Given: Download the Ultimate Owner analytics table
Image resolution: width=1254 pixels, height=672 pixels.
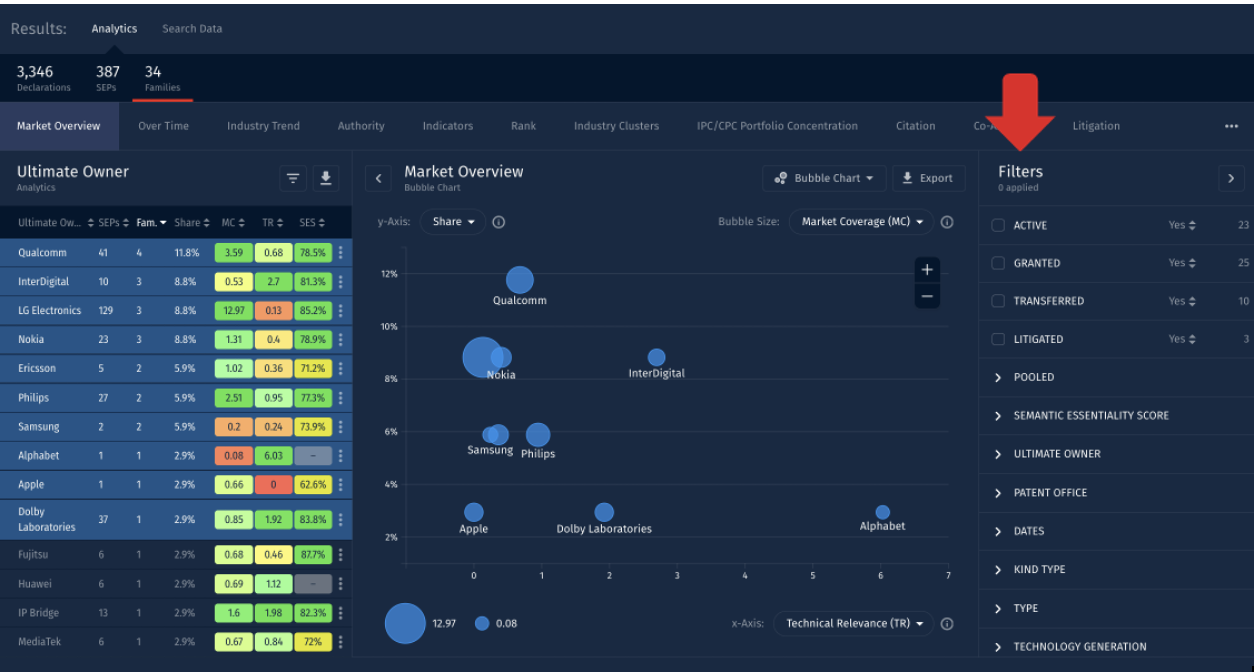Looking at the screenshot, I should click(x=325, y=178).
